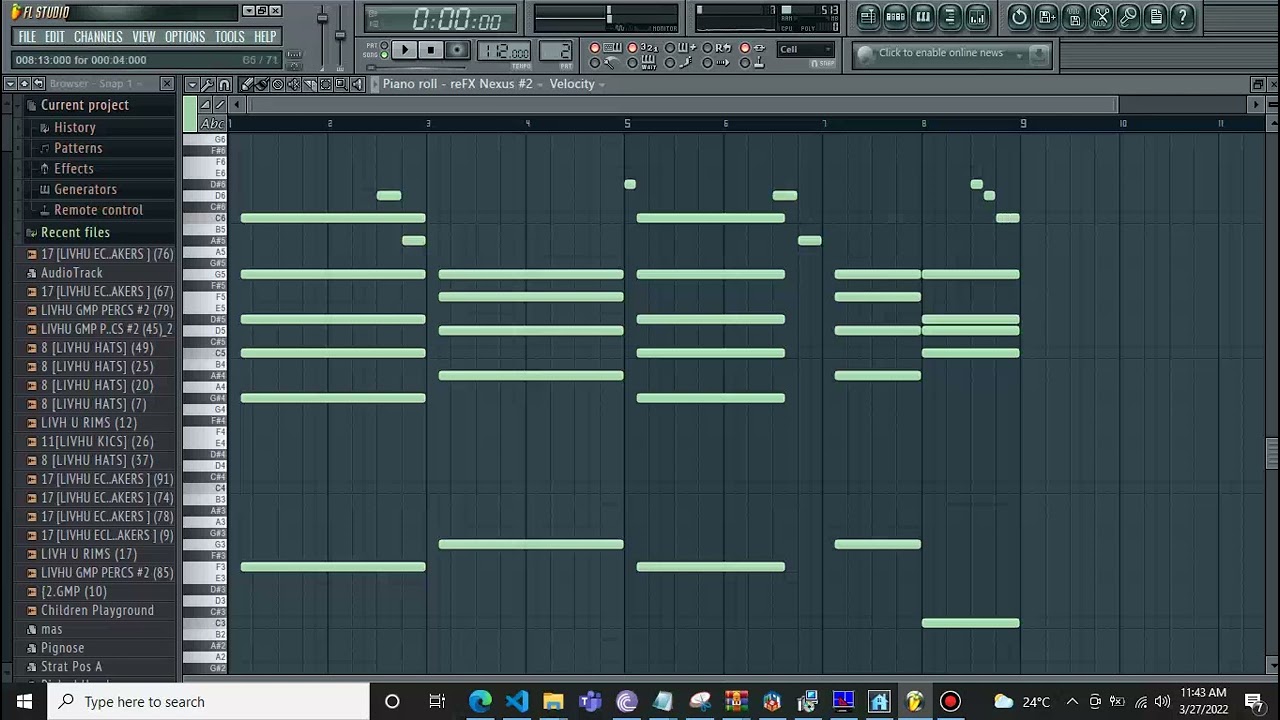Open the Step Sequencer view icon

895,16
